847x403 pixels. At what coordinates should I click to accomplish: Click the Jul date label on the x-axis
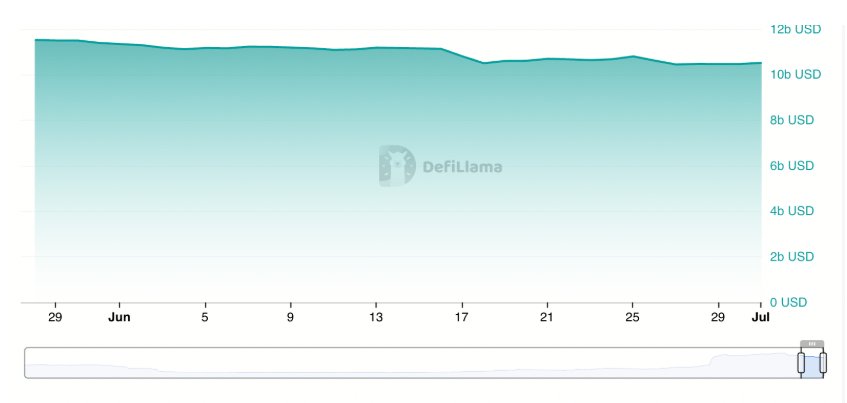[761, 318]
